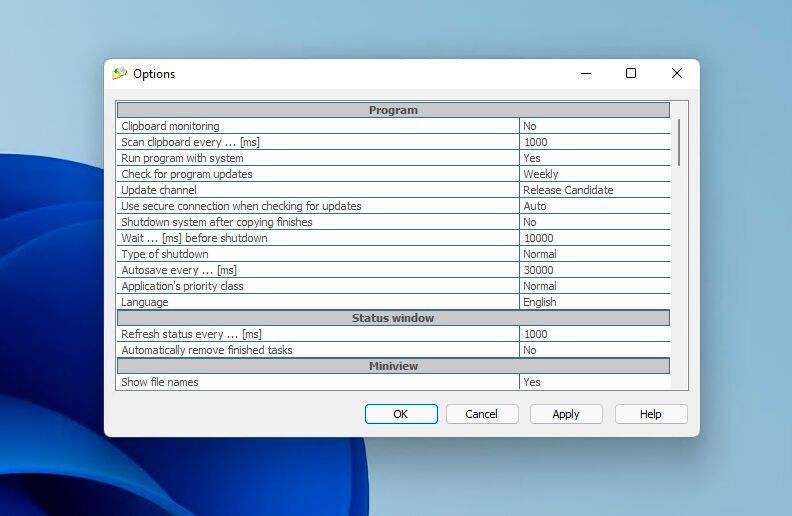Select "Application's priority class" label
This screenshot has height=516, width=792.
pyautogui.click(x=182, y=286)
